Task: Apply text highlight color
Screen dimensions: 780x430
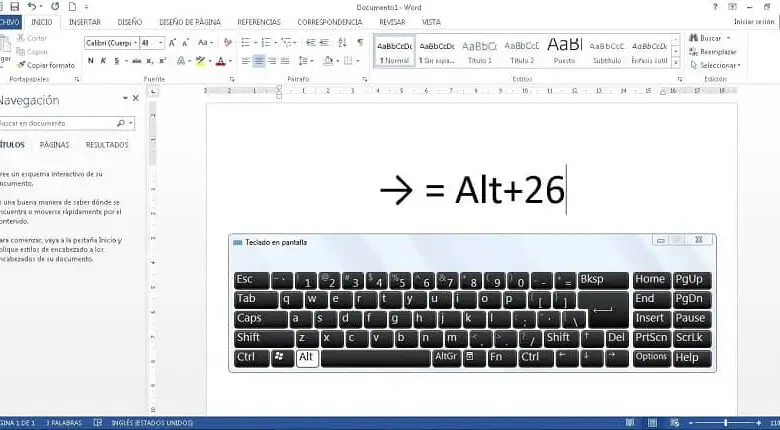Action: (x=200, y=61)
